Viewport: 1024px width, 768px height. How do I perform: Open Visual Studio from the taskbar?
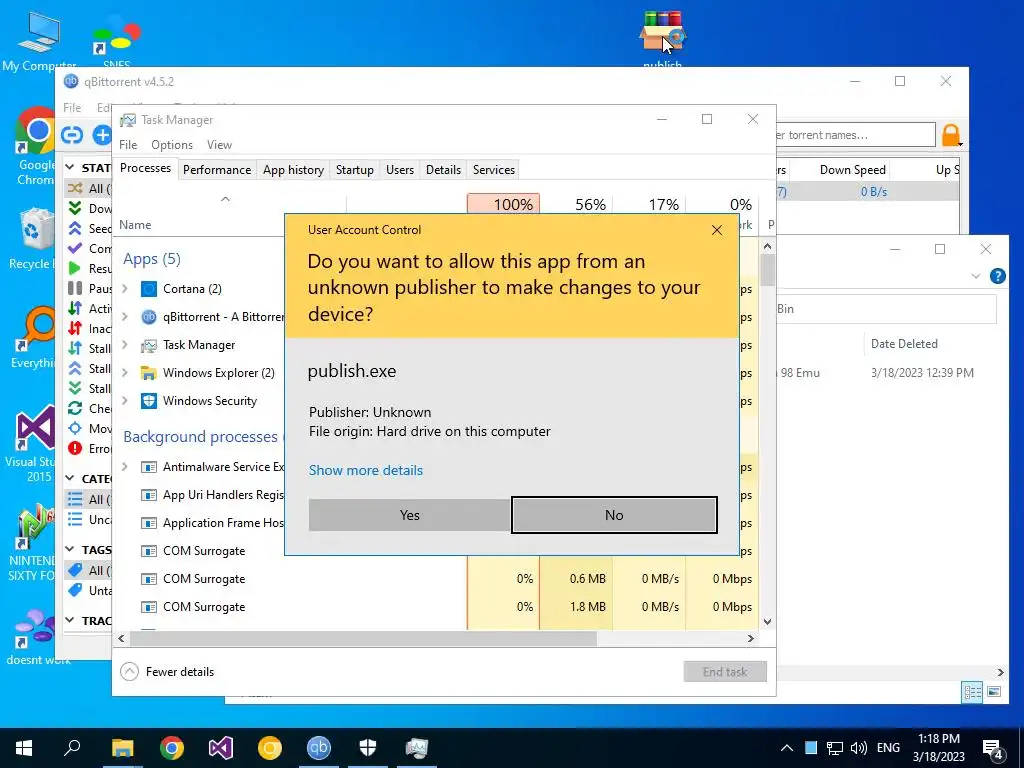click(x=221, y=748)
